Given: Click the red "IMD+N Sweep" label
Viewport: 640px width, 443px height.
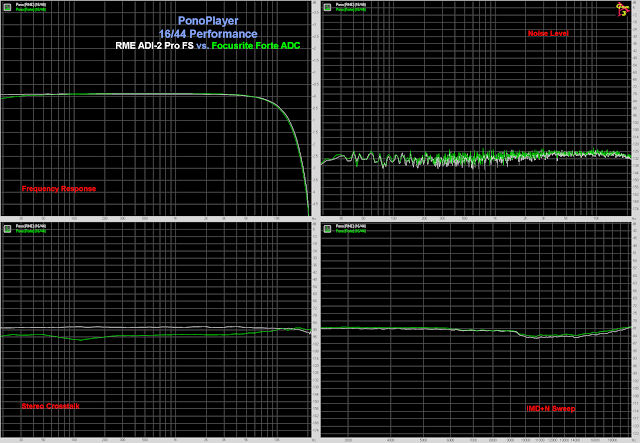Looking at the screenshot, I should pyautogui.click(x=551, y=408).
